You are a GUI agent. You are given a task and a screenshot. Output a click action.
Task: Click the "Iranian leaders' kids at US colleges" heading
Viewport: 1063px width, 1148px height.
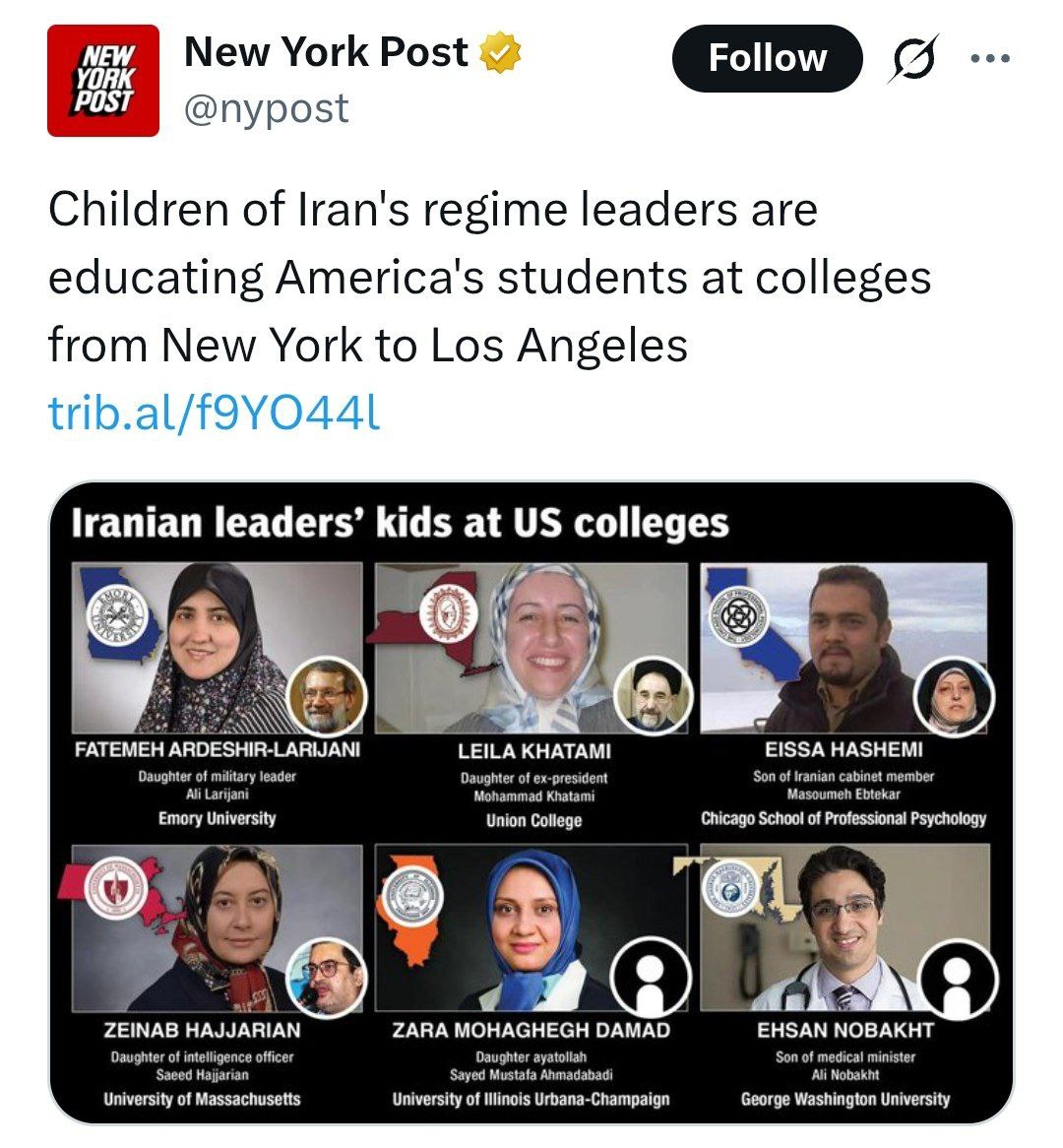[x=400, y=523]
